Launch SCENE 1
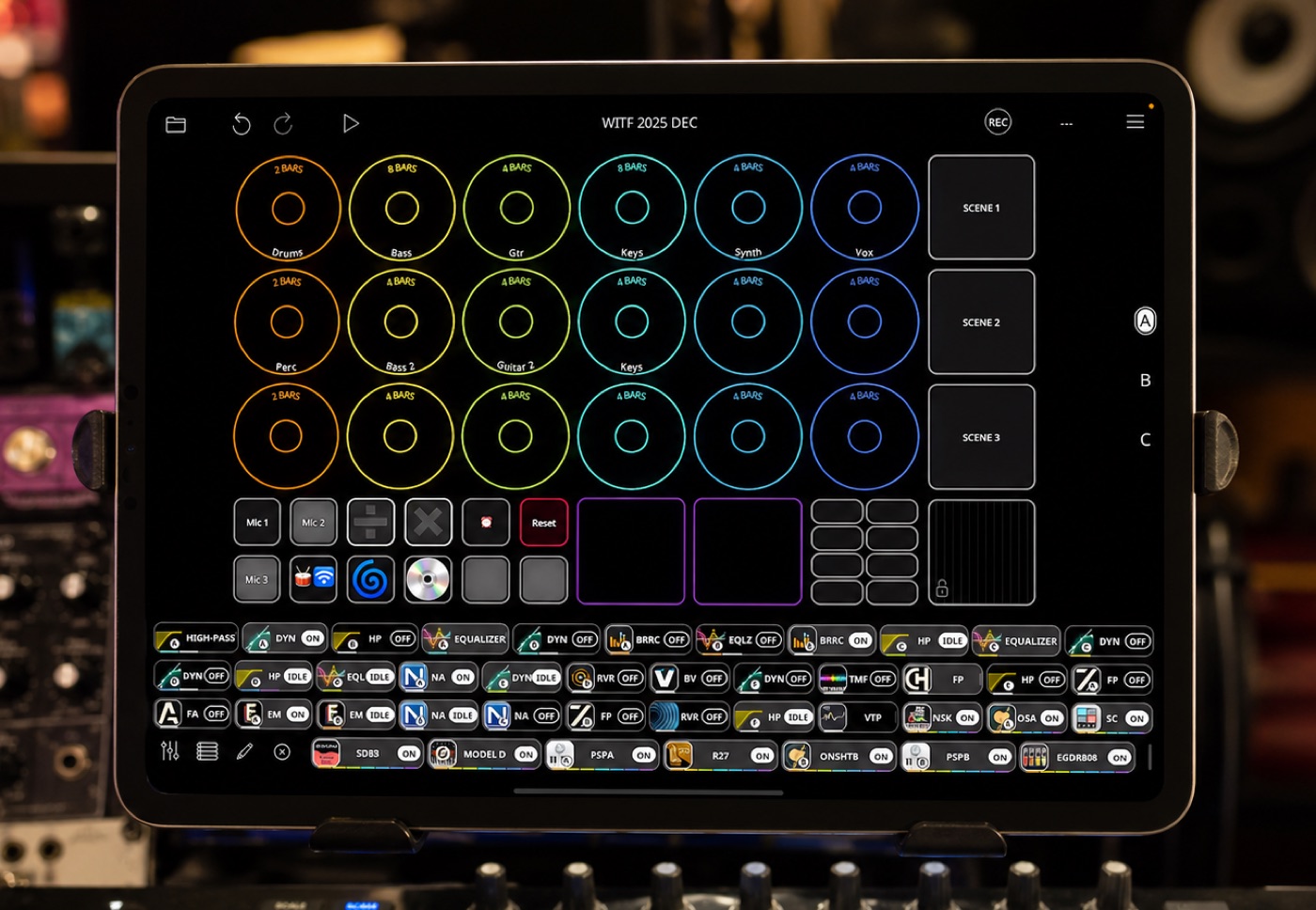The height and width of the screenshot is (910, 1316). 981,208
